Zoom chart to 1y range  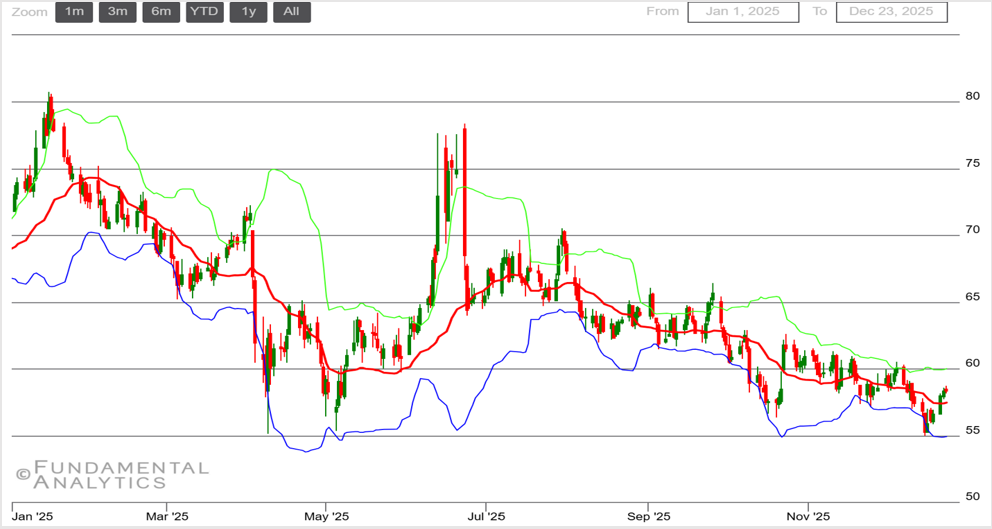247,12
